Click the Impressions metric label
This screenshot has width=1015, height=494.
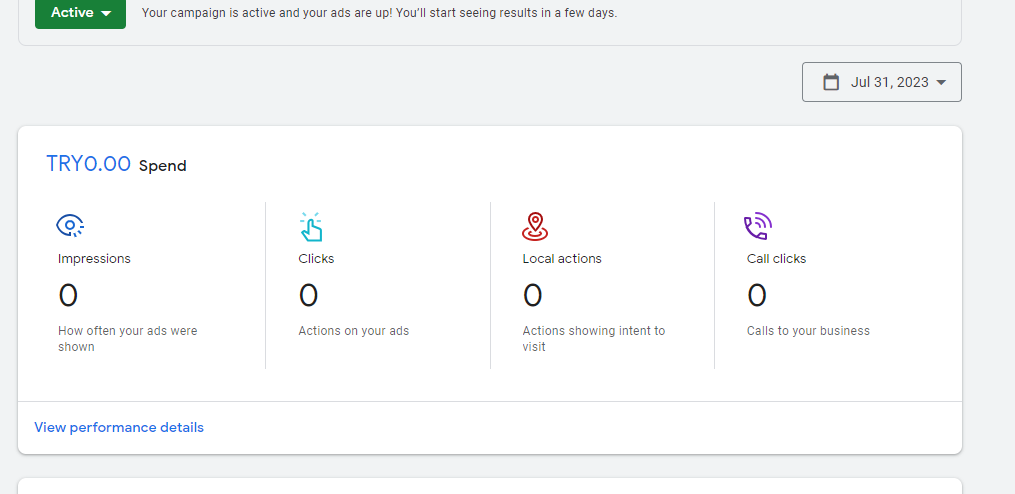pos(95,258)
